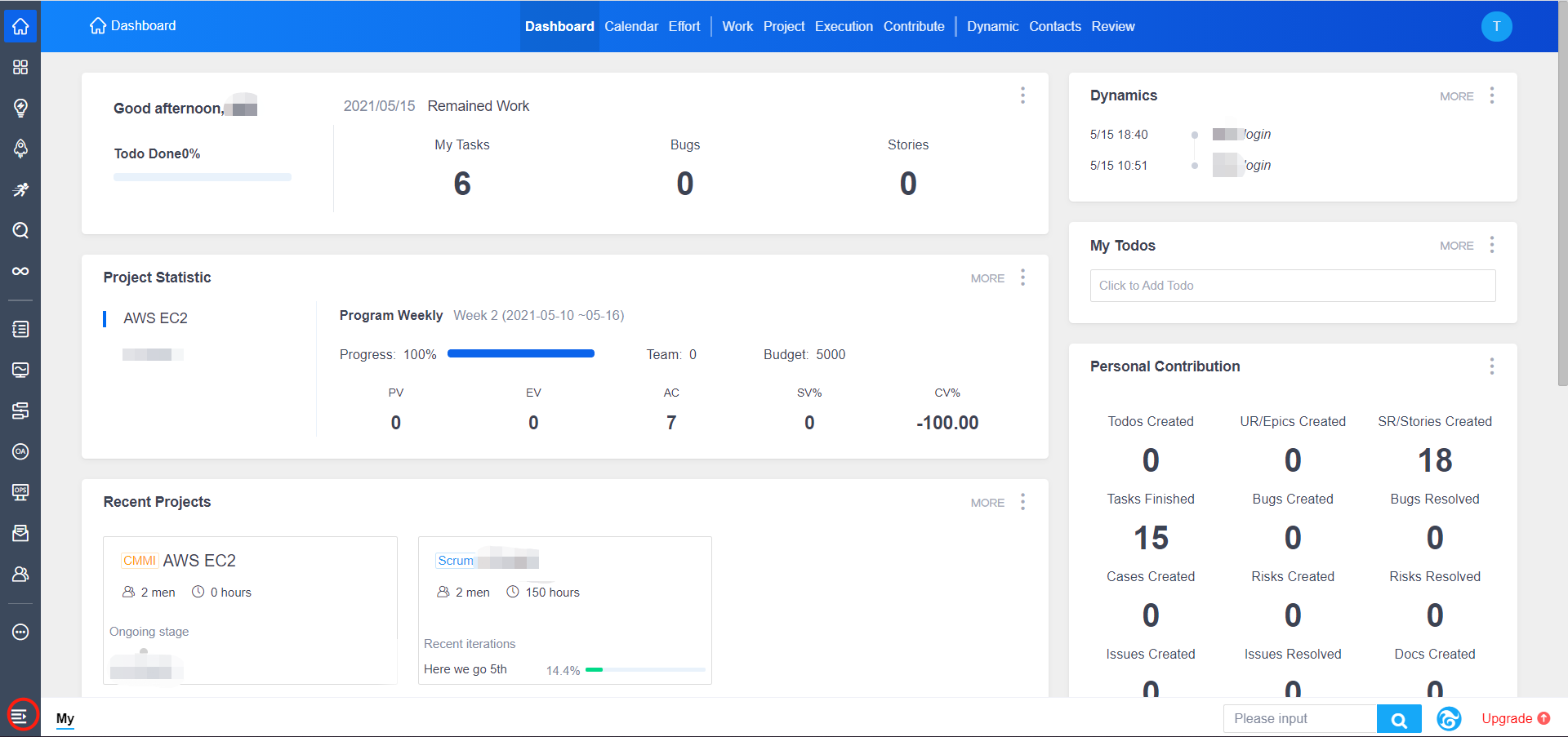1568x737 pixels.
Task: Click the running man sidebar icon
Action: (20, 189)
